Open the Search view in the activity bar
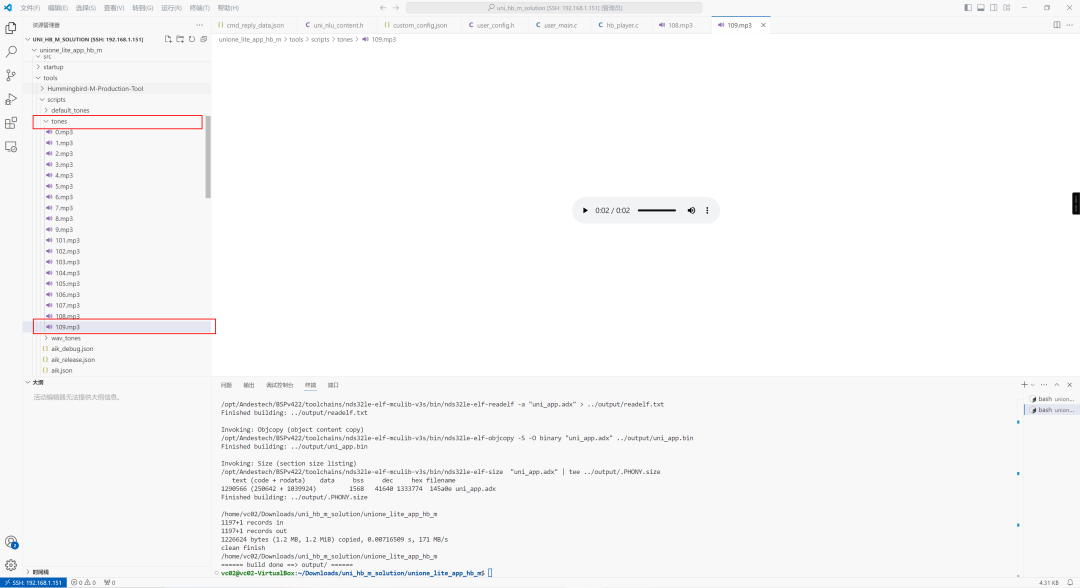This screenshot has height=588, width=1080. [11, 52]
